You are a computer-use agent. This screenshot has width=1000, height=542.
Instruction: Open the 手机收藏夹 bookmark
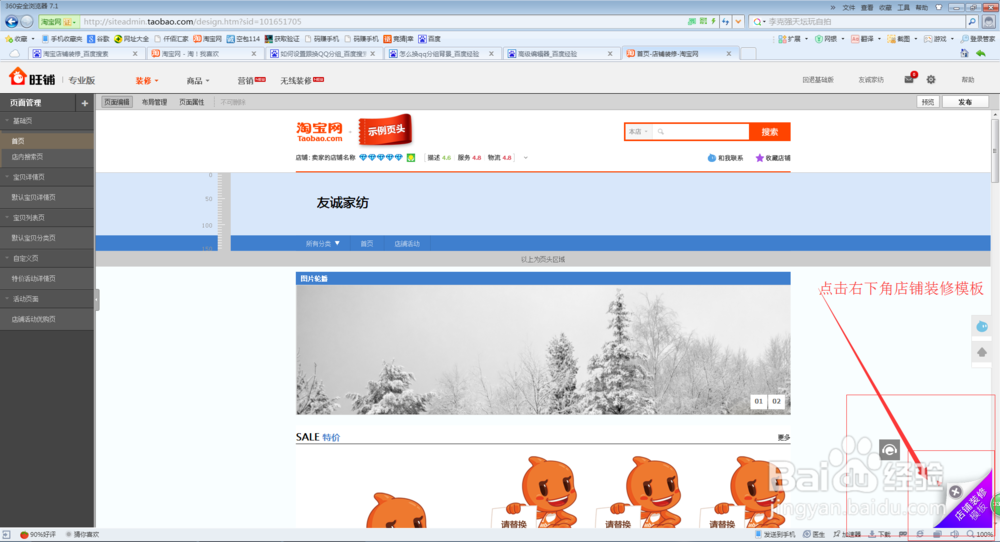(62, 39)
